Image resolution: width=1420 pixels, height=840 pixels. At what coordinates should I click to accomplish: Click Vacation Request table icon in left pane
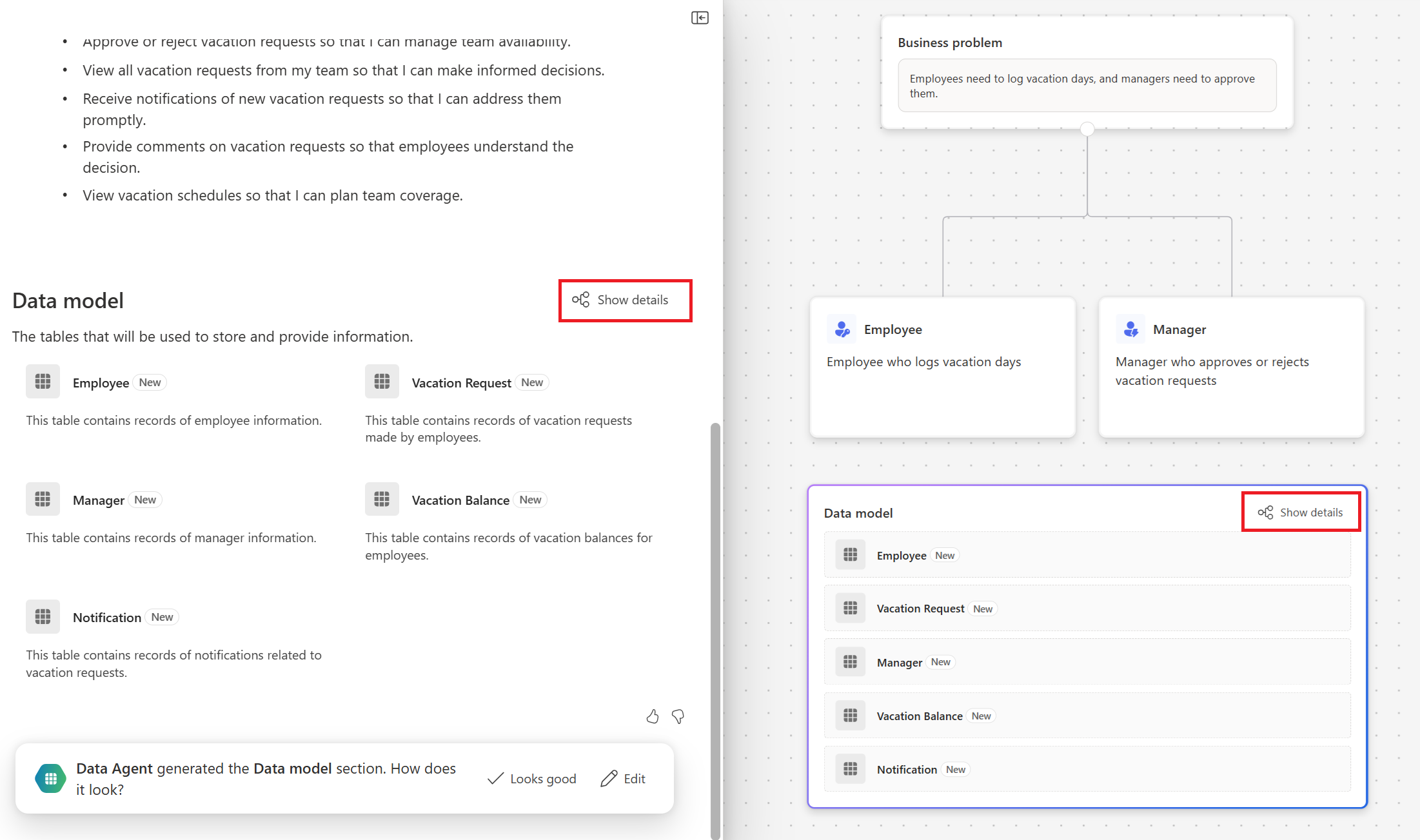382,382
